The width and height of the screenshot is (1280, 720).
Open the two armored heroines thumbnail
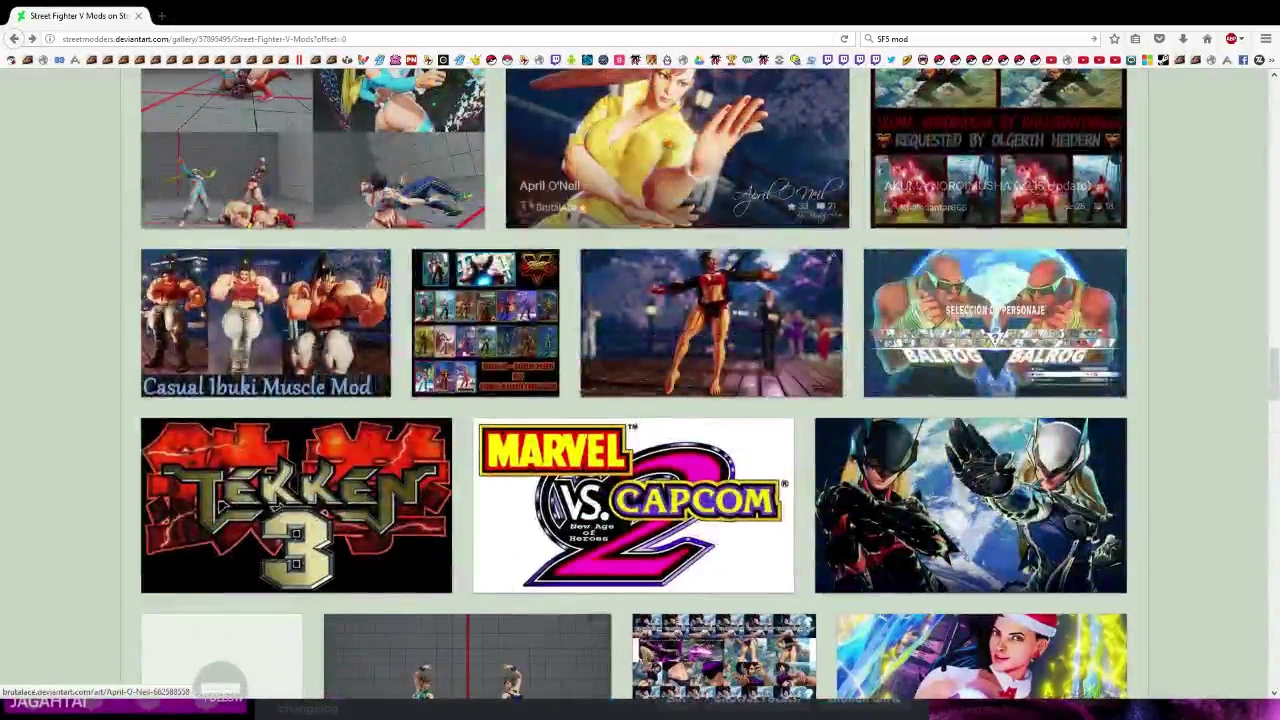[970, 505]
